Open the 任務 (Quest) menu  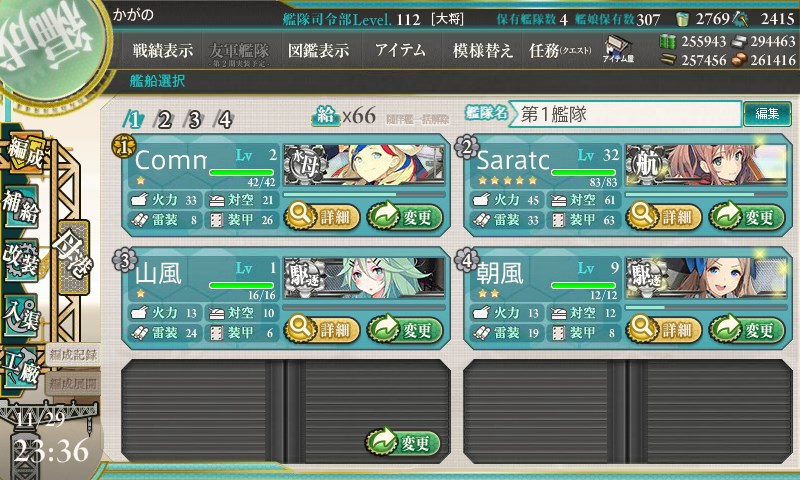click(560, 50)
